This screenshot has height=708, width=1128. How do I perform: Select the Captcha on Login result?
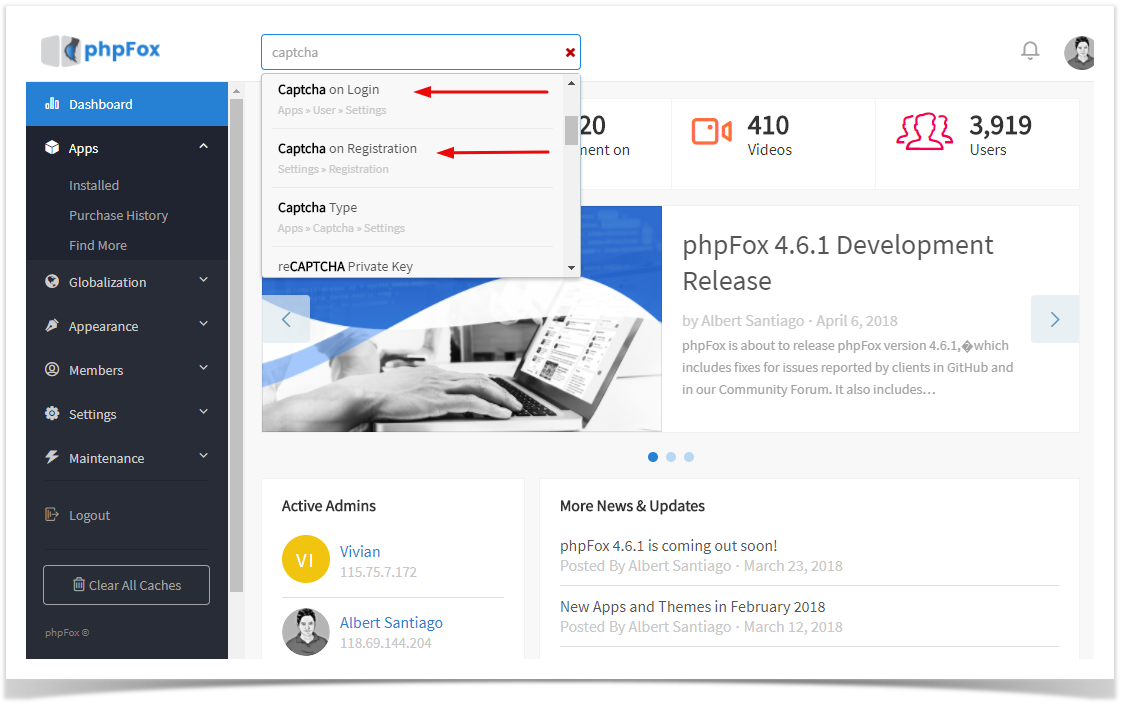pyautogui.click(x=412, y=99)
